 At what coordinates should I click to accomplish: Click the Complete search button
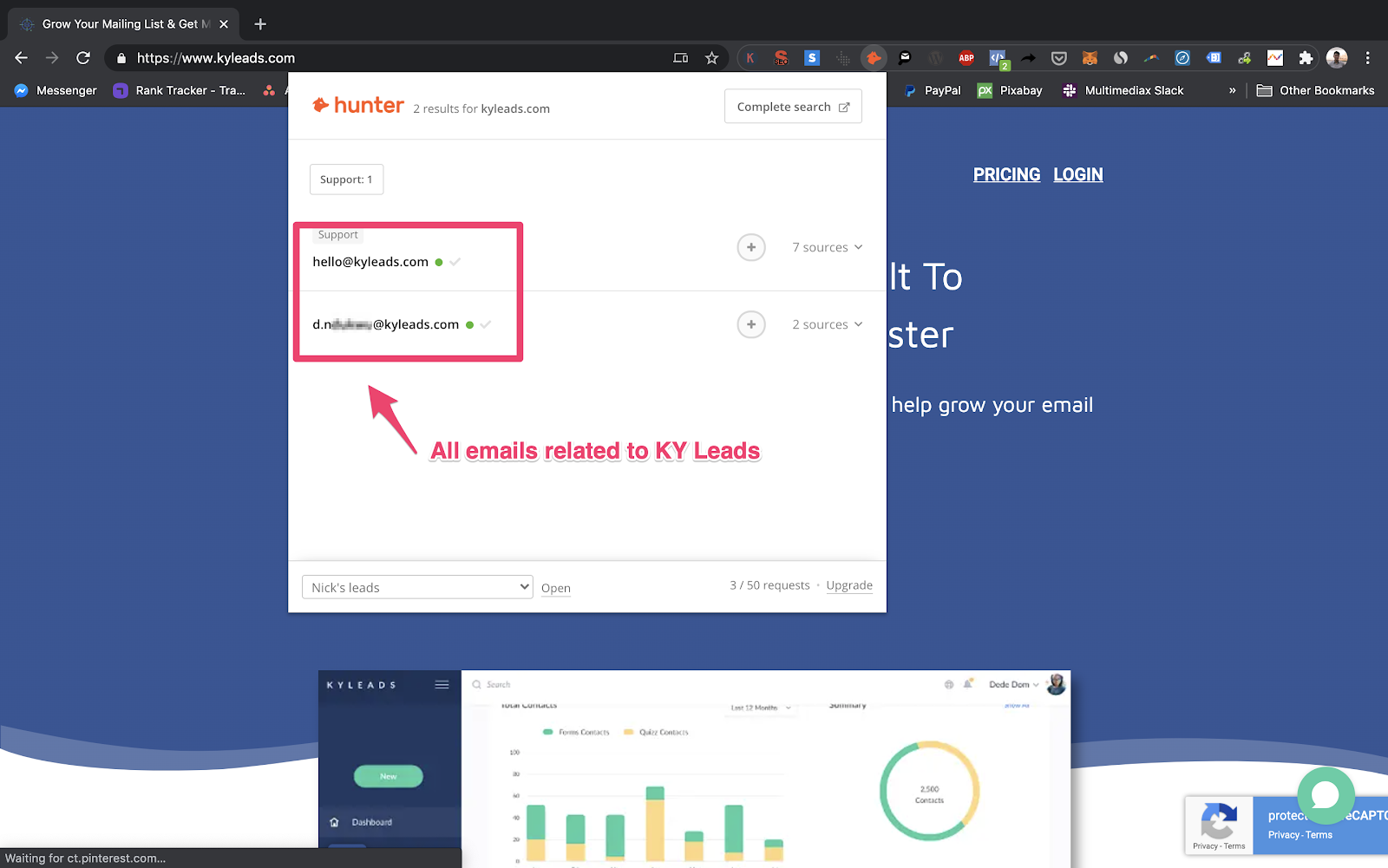[793, 107]
